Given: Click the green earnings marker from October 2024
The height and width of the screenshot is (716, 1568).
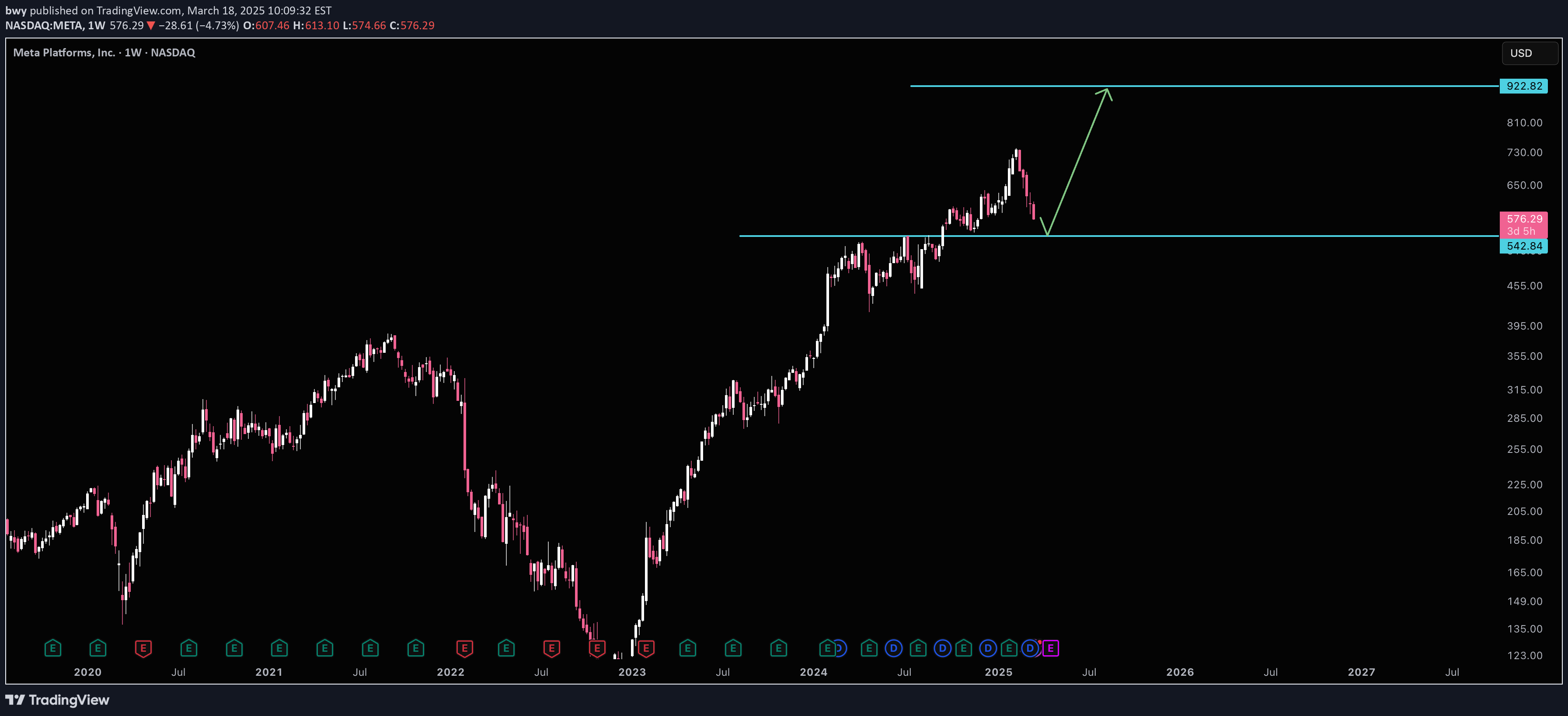Looking at the screenshot, I should click(964, 649).
